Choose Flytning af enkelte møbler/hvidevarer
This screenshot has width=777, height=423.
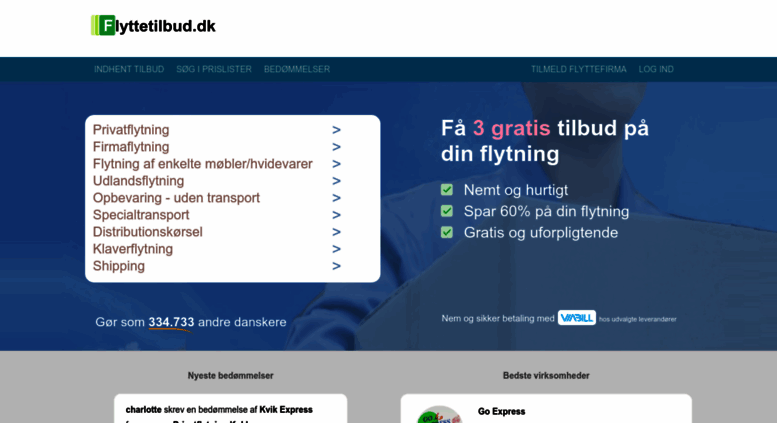pyautogui.click(x=203, y=164)
